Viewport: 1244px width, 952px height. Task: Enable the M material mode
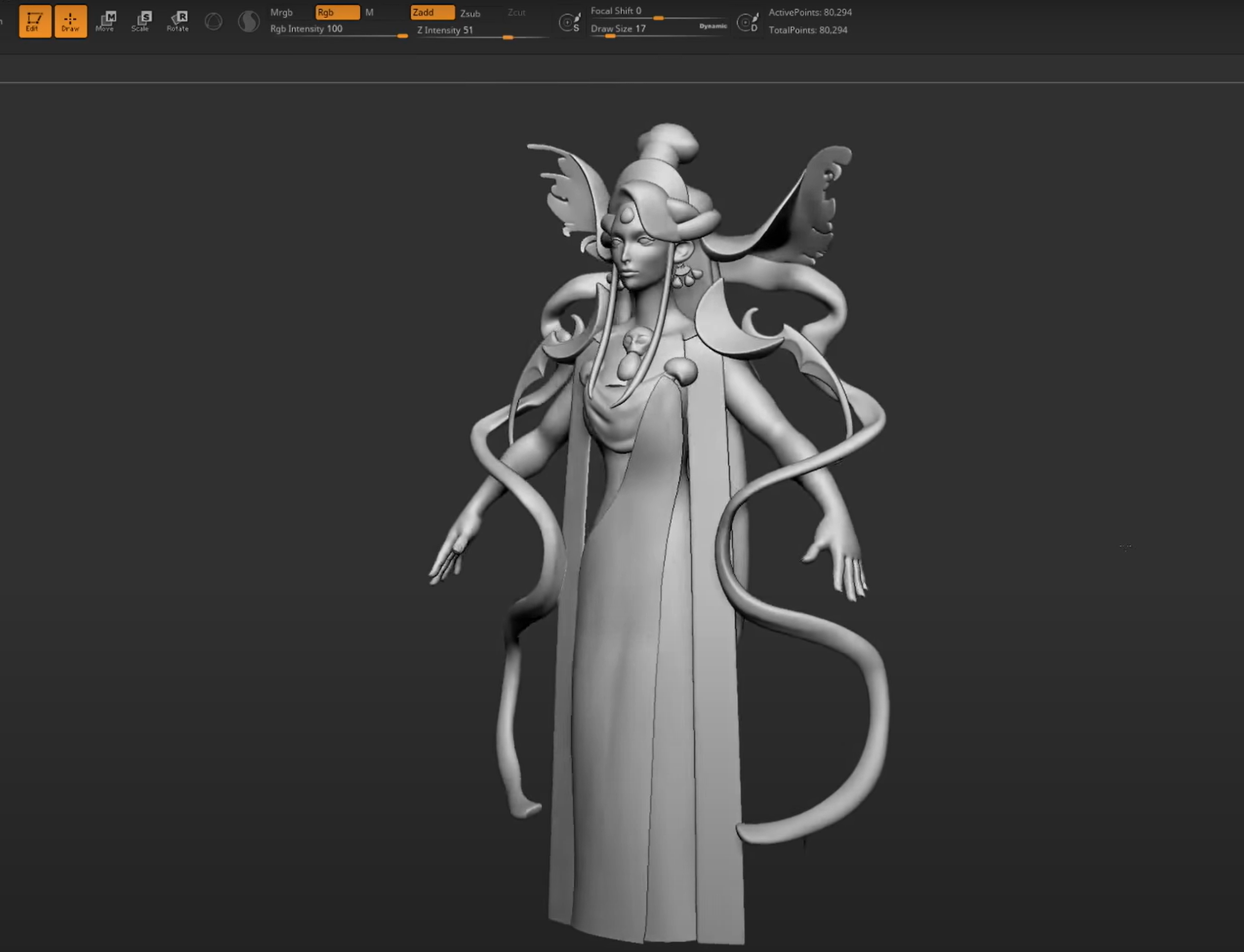pyautogui.click(x=369, y=13)
